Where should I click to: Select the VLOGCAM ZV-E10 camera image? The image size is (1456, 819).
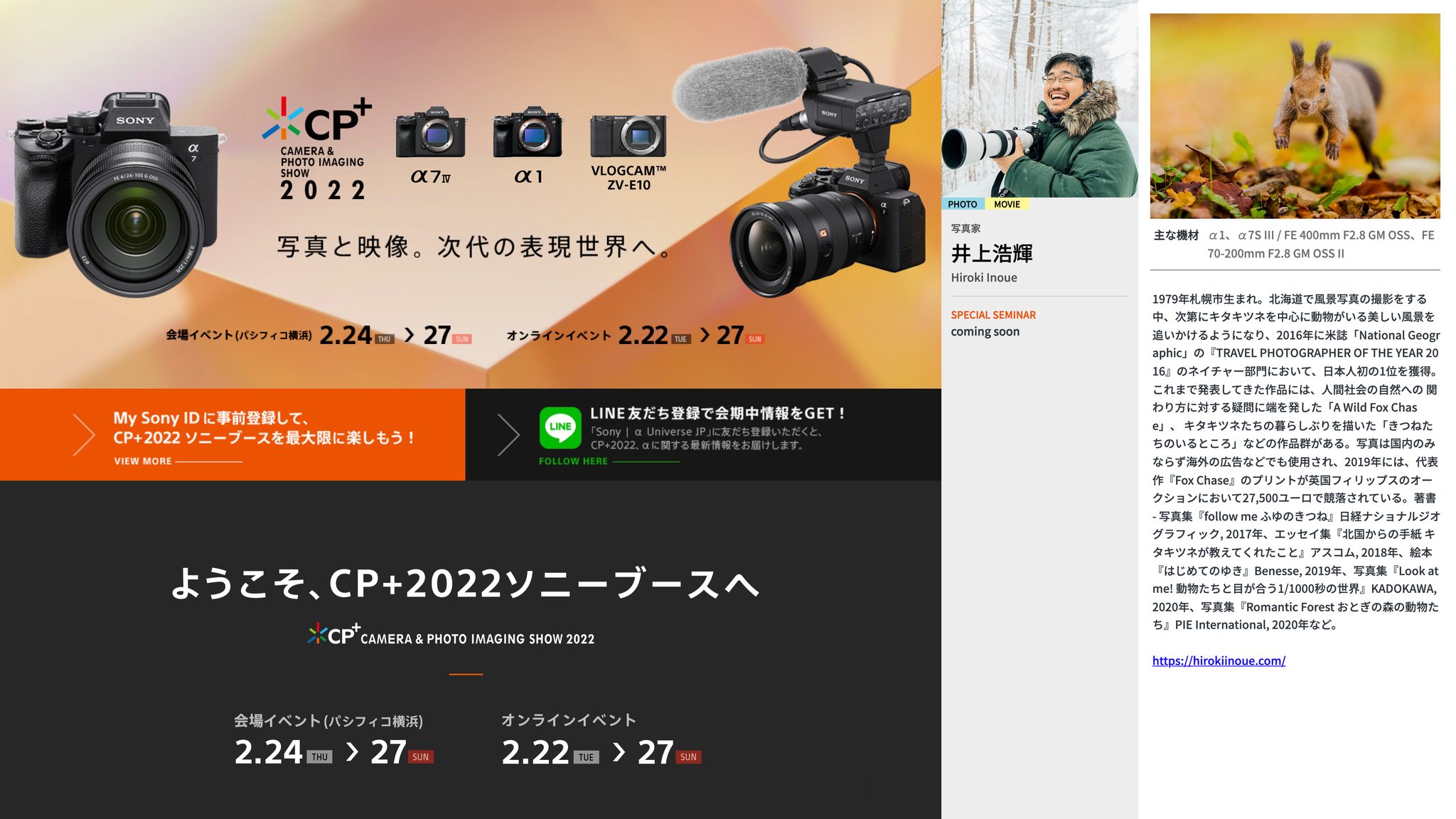tap(628, 136)
